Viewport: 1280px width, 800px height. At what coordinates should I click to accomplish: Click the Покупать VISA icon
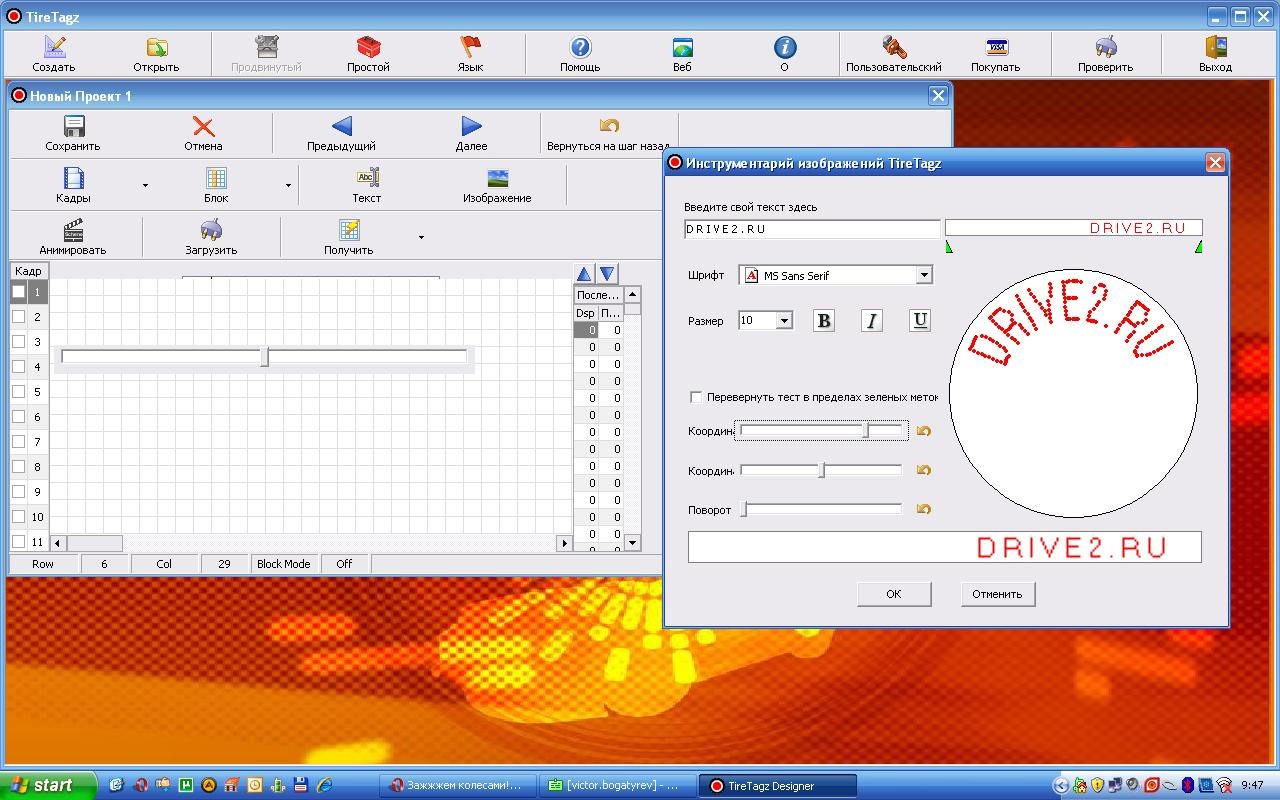coord(996,47)
